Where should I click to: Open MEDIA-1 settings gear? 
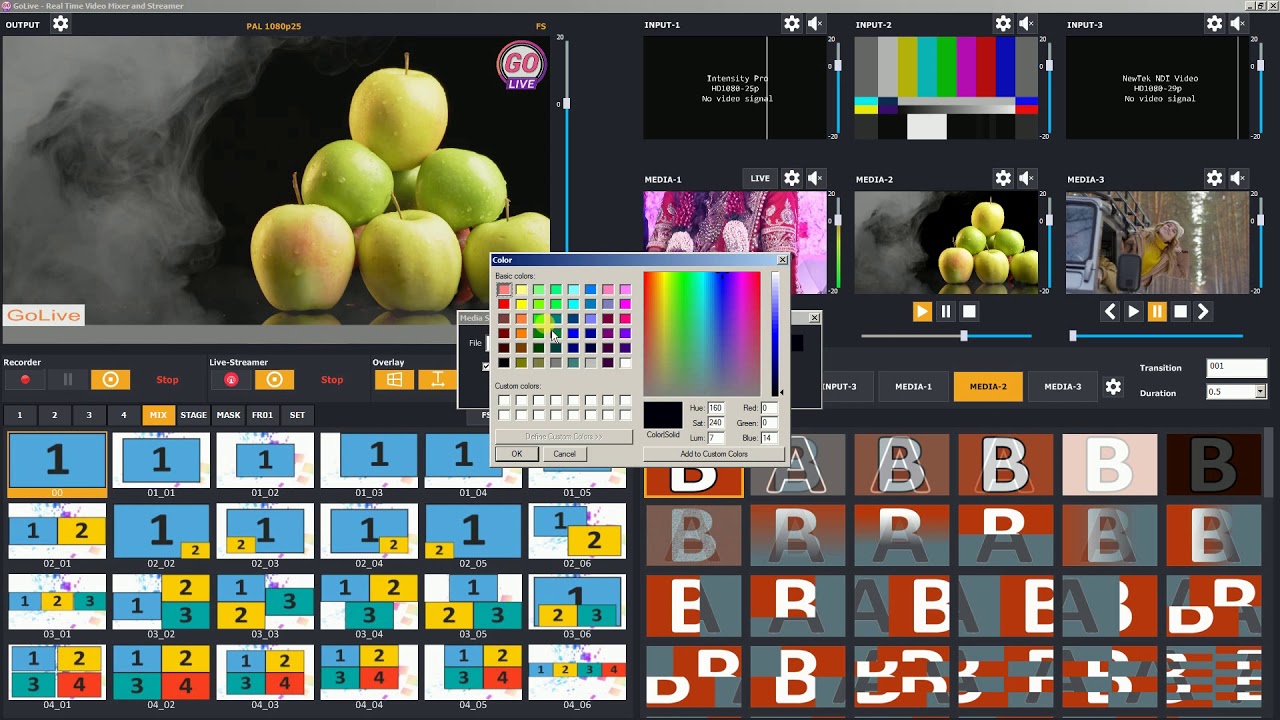click(x=792, y=179)
